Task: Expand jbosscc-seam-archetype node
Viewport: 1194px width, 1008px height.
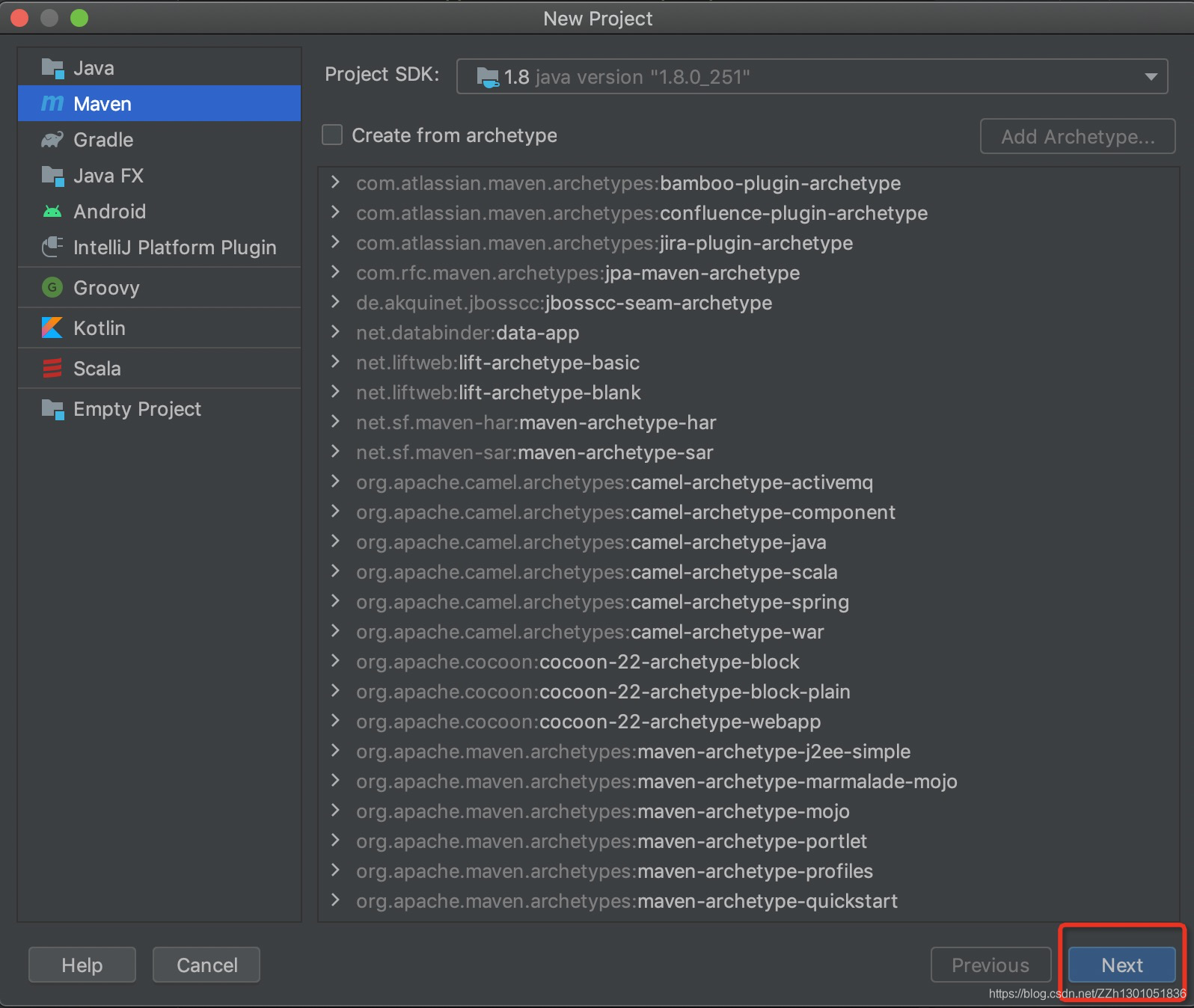Action: pos(335,302)
